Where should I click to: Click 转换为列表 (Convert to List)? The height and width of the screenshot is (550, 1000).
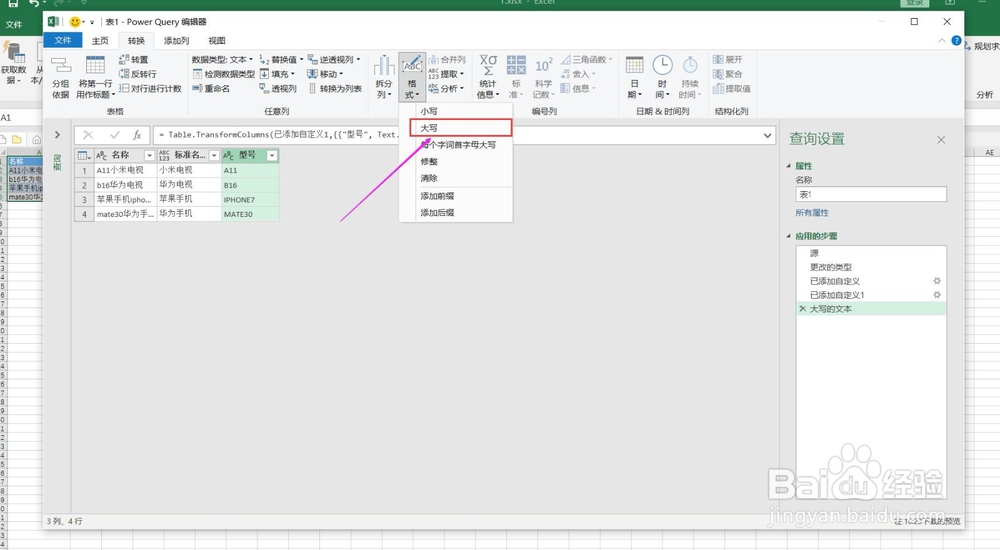pyautogui.click(x=335, y=89)
